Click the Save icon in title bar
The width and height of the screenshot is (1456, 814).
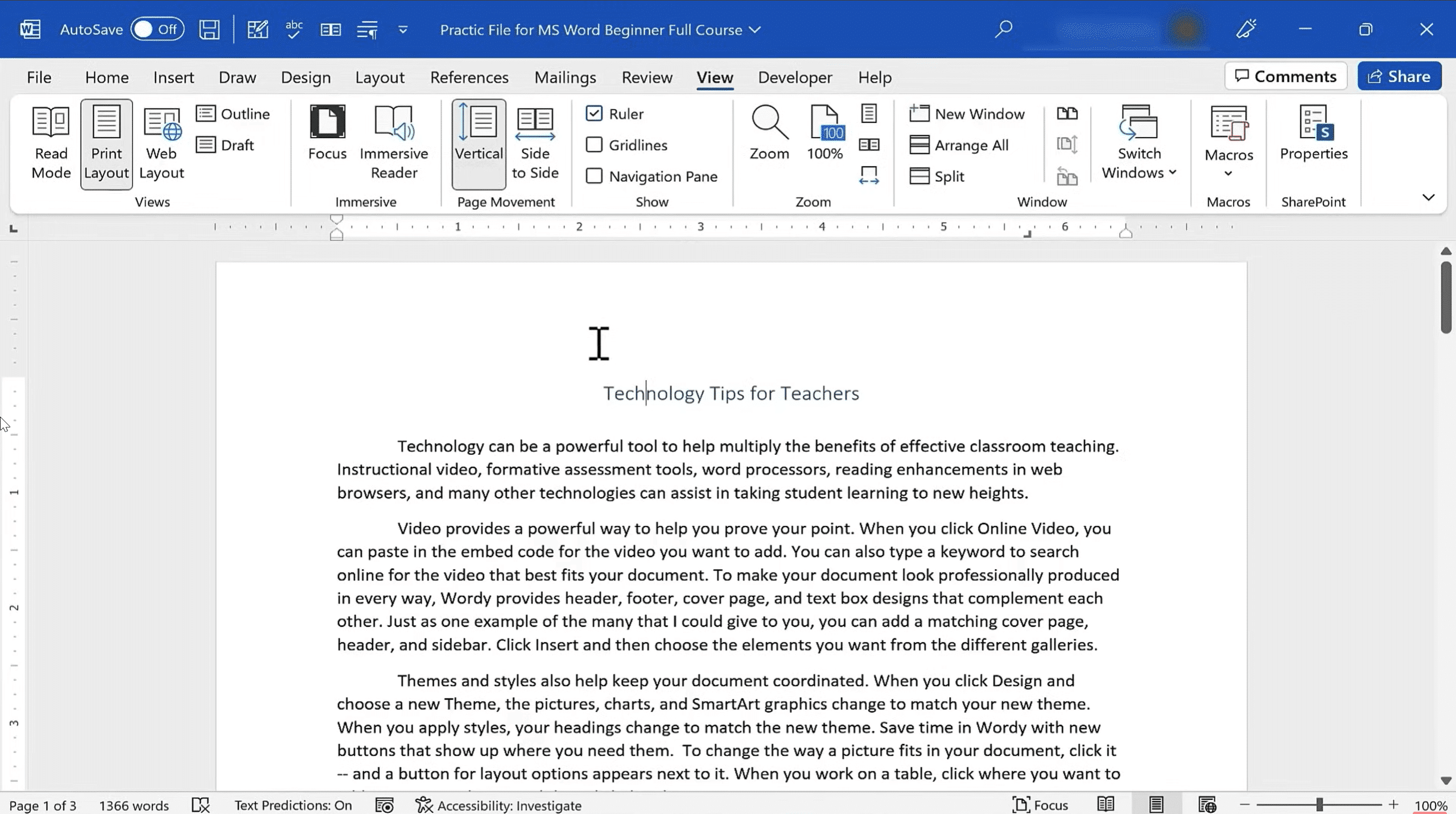[209, 30]
